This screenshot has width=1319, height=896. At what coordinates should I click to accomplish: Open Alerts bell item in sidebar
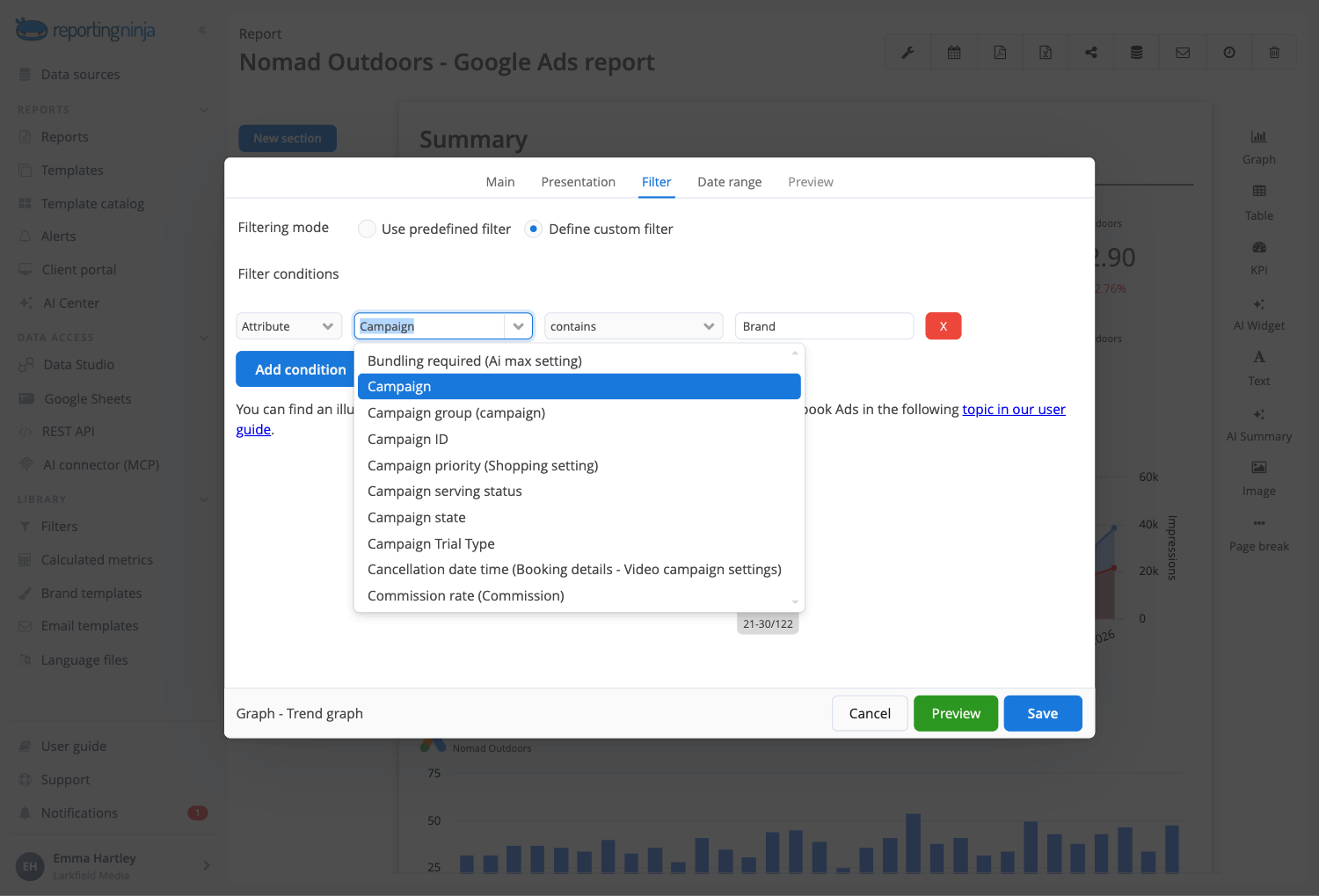[x=58, y=237]
